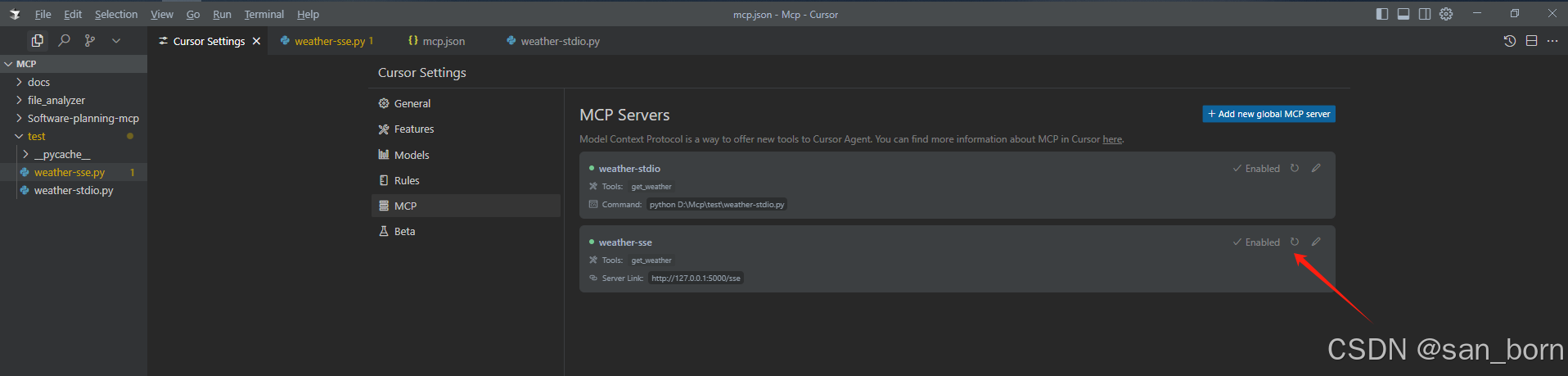
Task: Open weather-stdio.py in explorer tree
Action: click(74, 190)
